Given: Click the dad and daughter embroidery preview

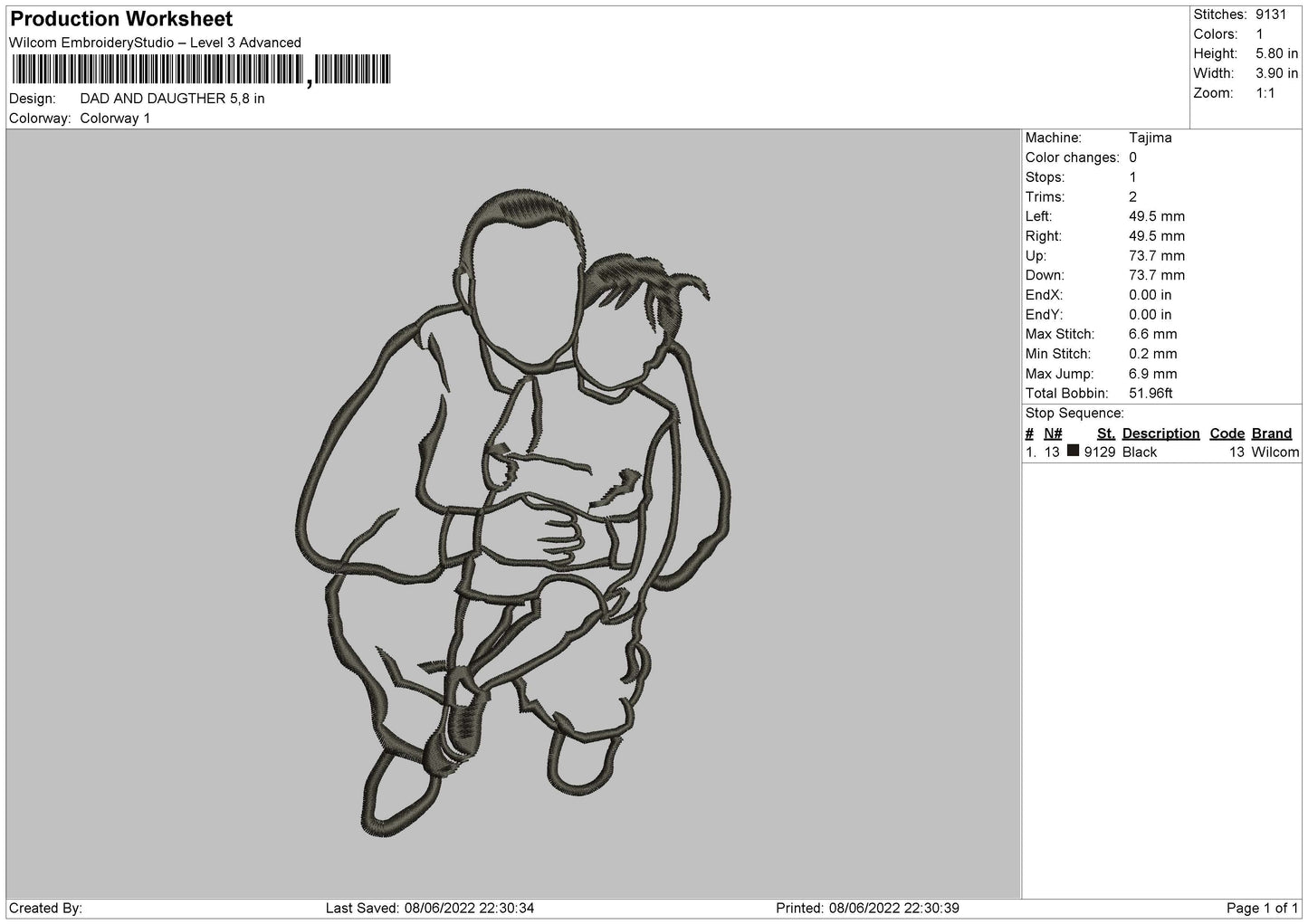Looking at the screenshot, I should pos(513,513).
